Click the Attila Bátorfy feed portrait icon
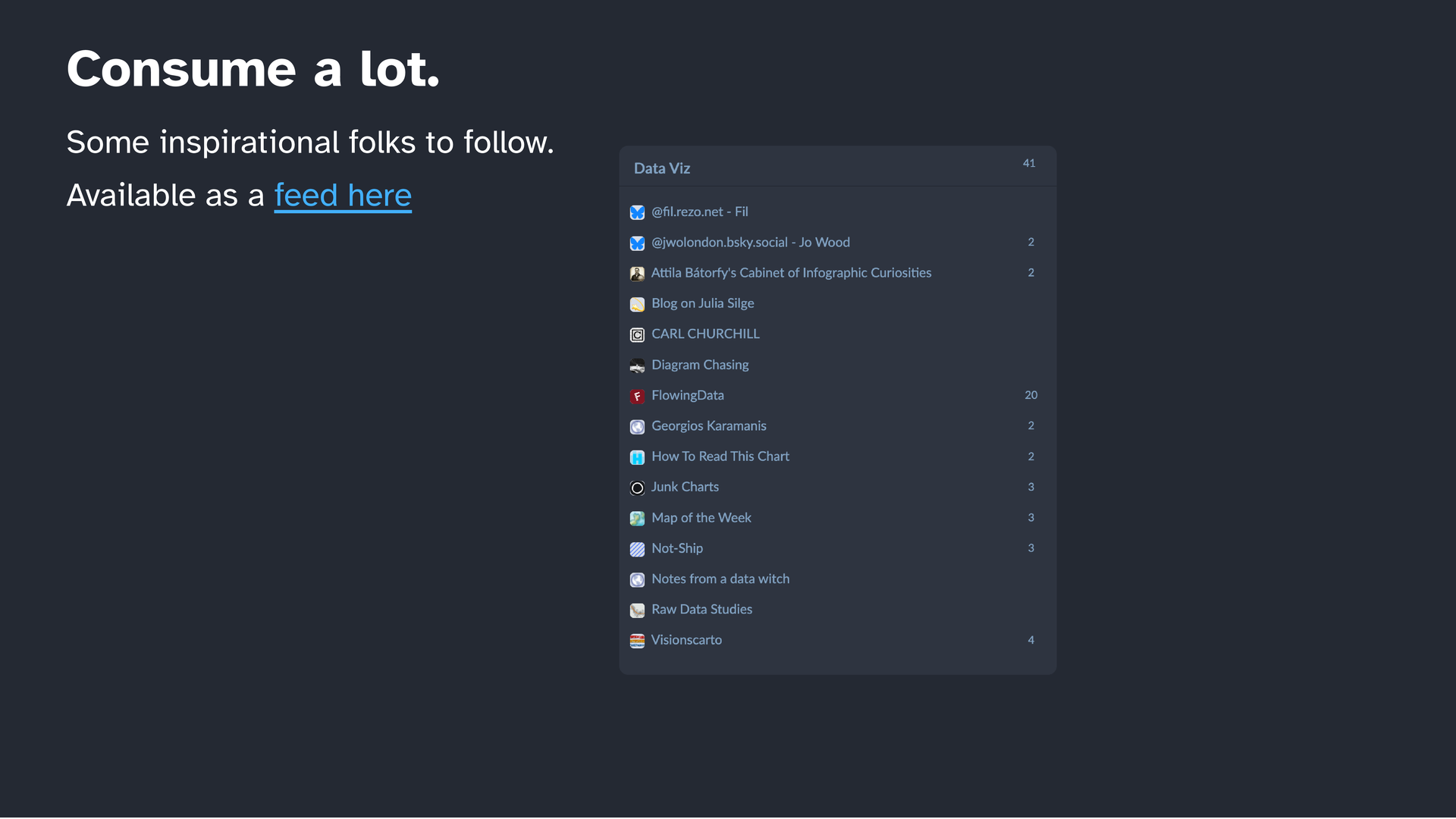The height and width of the screenshot is (819, 1456). coord(637,274)
